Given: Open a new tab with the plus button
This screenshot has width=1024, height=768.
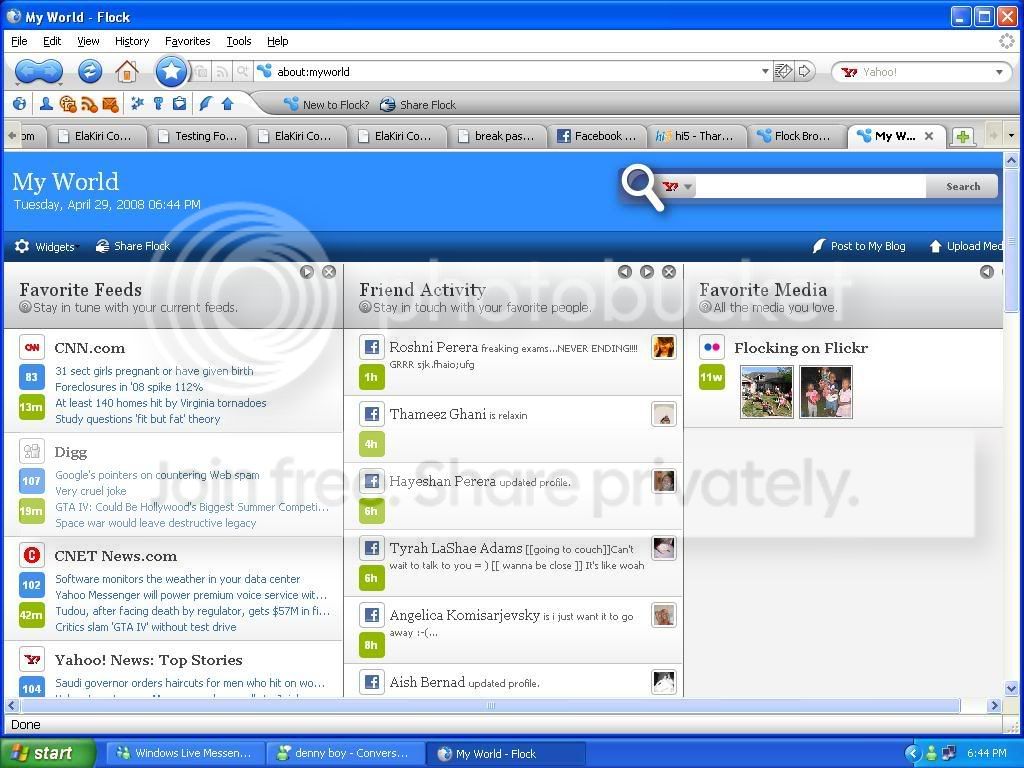Looking at the screenshot, I should click(962, 136).
